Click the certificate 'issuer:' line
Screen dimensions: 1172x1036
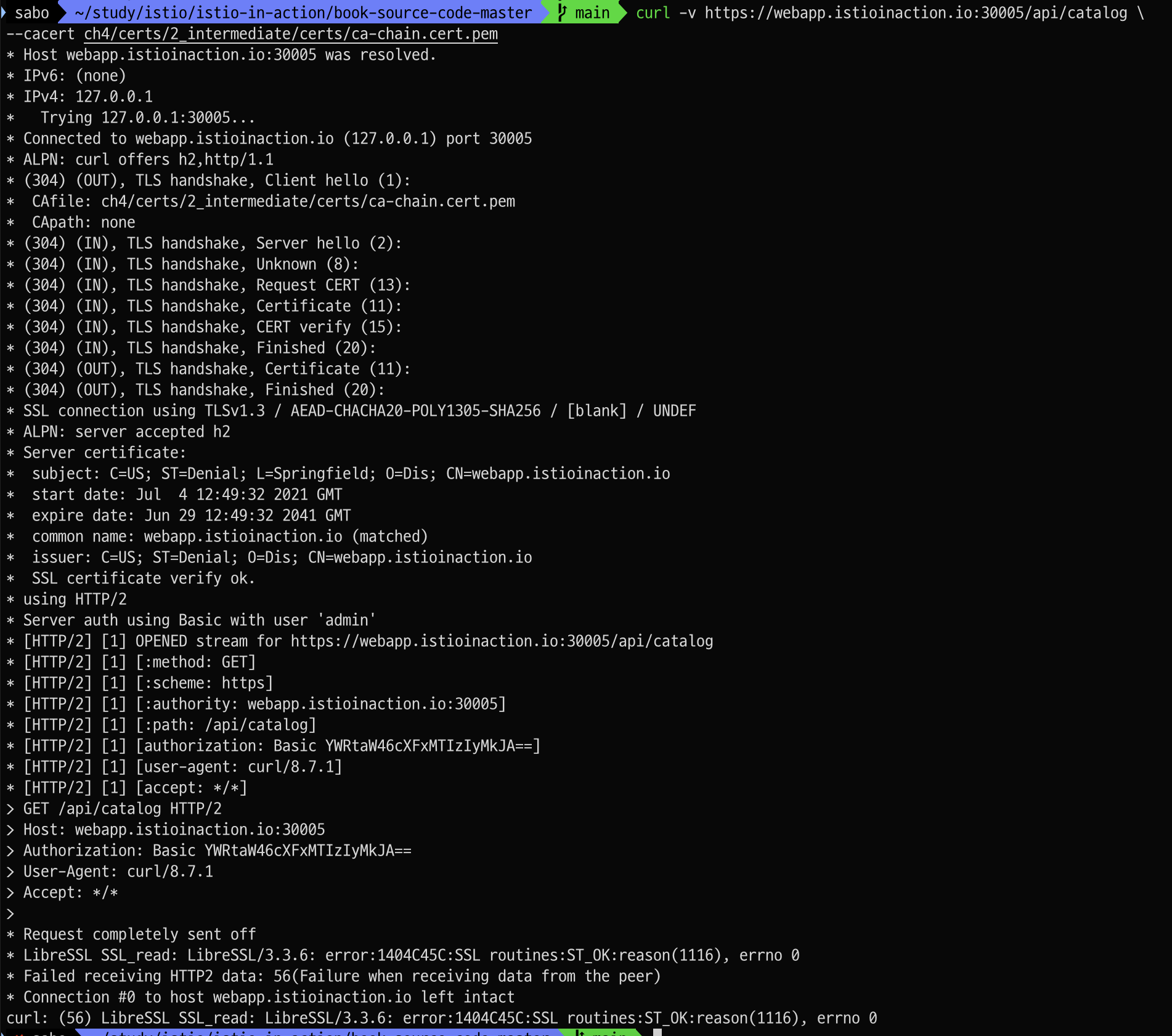click(269, 557)
